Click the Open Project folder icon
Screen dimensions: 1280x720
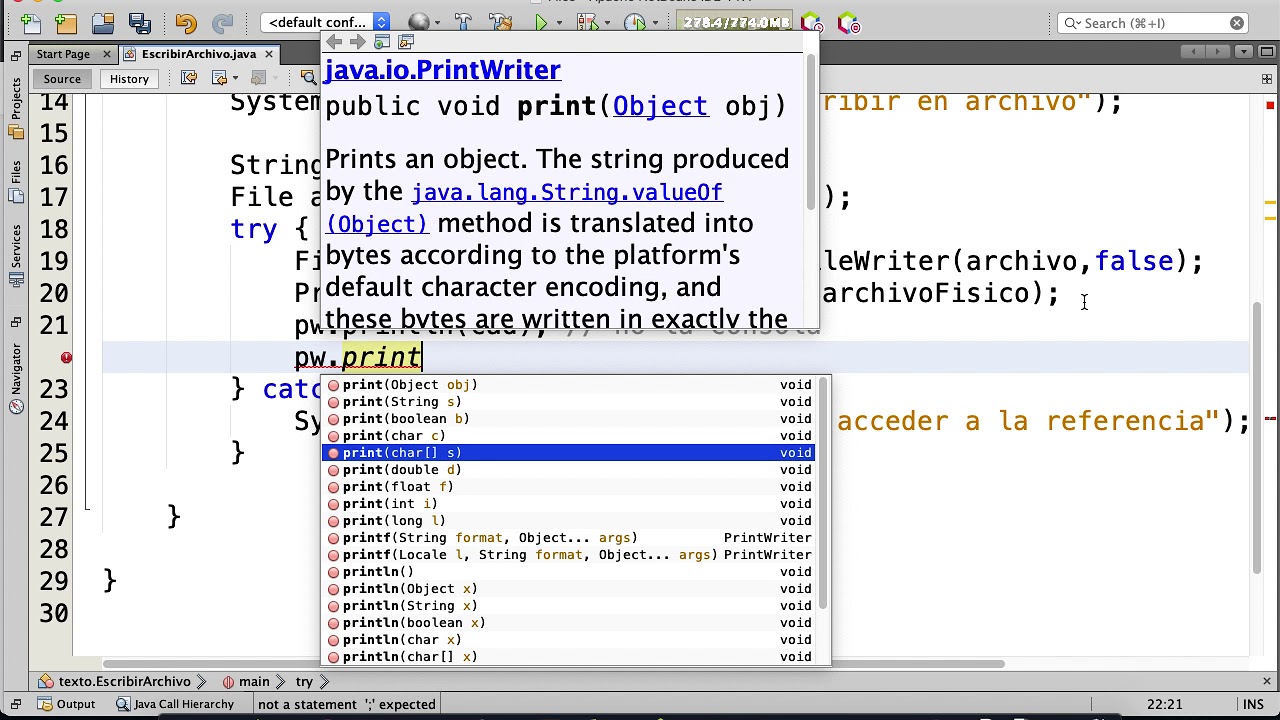[102, 22]
